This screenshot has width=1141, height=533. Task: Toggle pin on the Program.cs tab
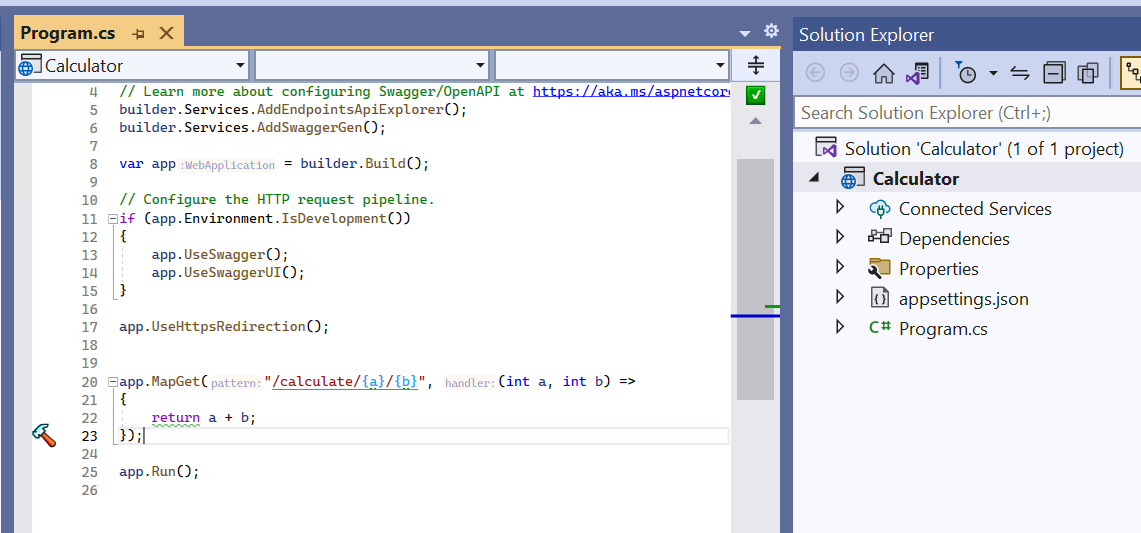point(139,34)
